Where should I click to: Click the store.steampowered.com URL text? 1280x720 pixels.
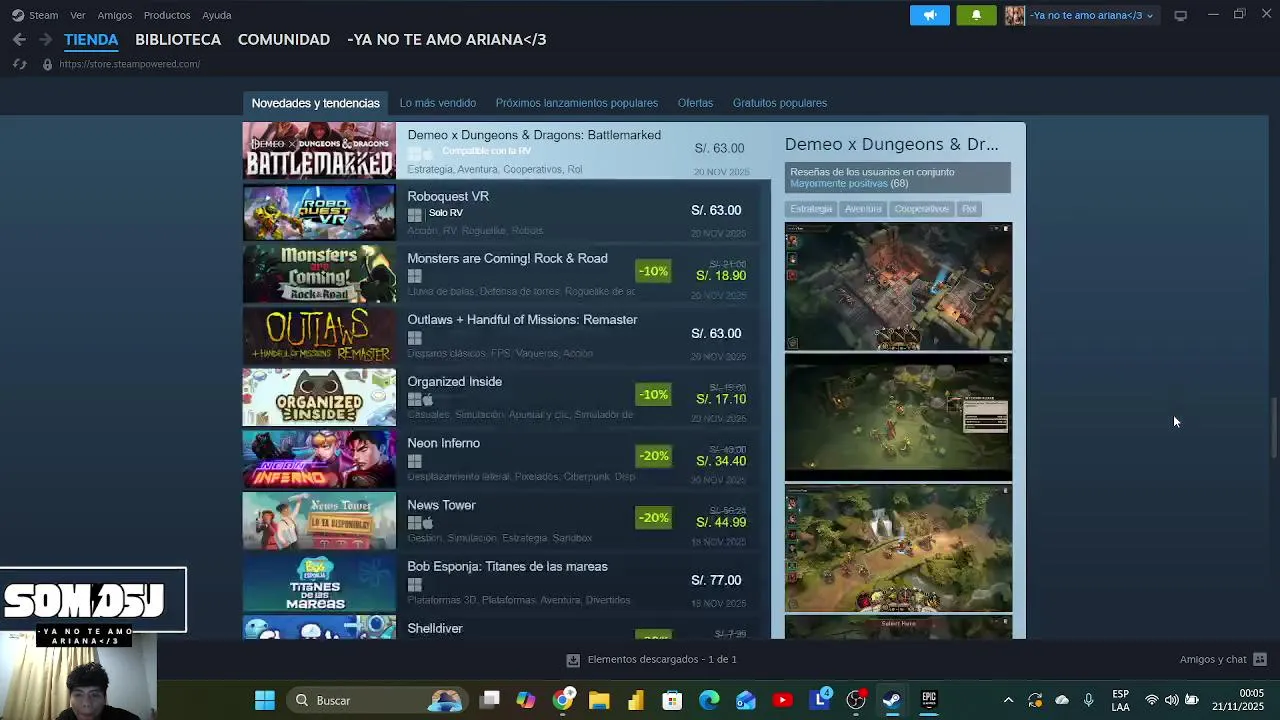coord(129,64)
